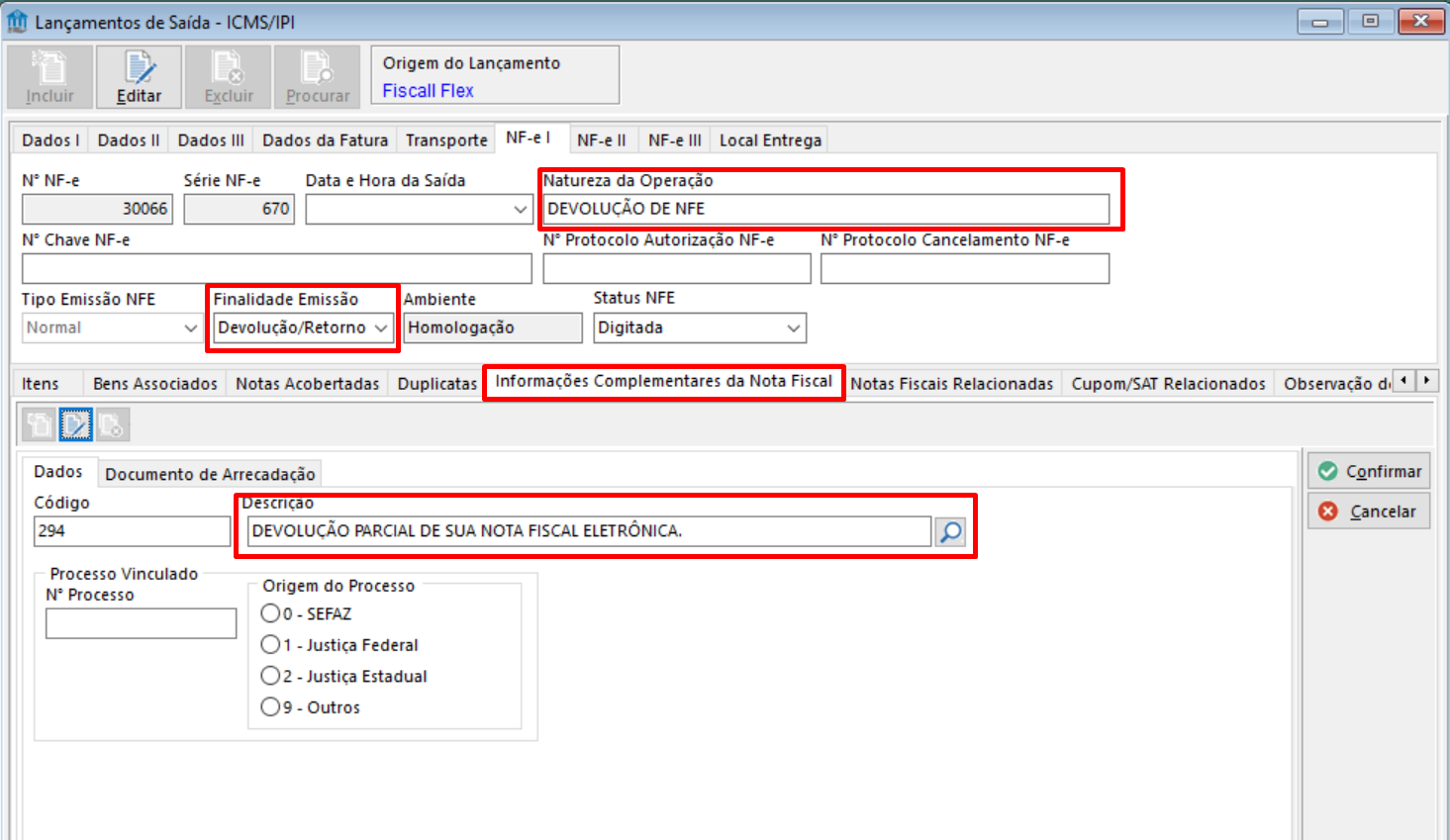Click the Editar toolbar button
Screen dimensions: 1450x840
click(x=139, y=76)
